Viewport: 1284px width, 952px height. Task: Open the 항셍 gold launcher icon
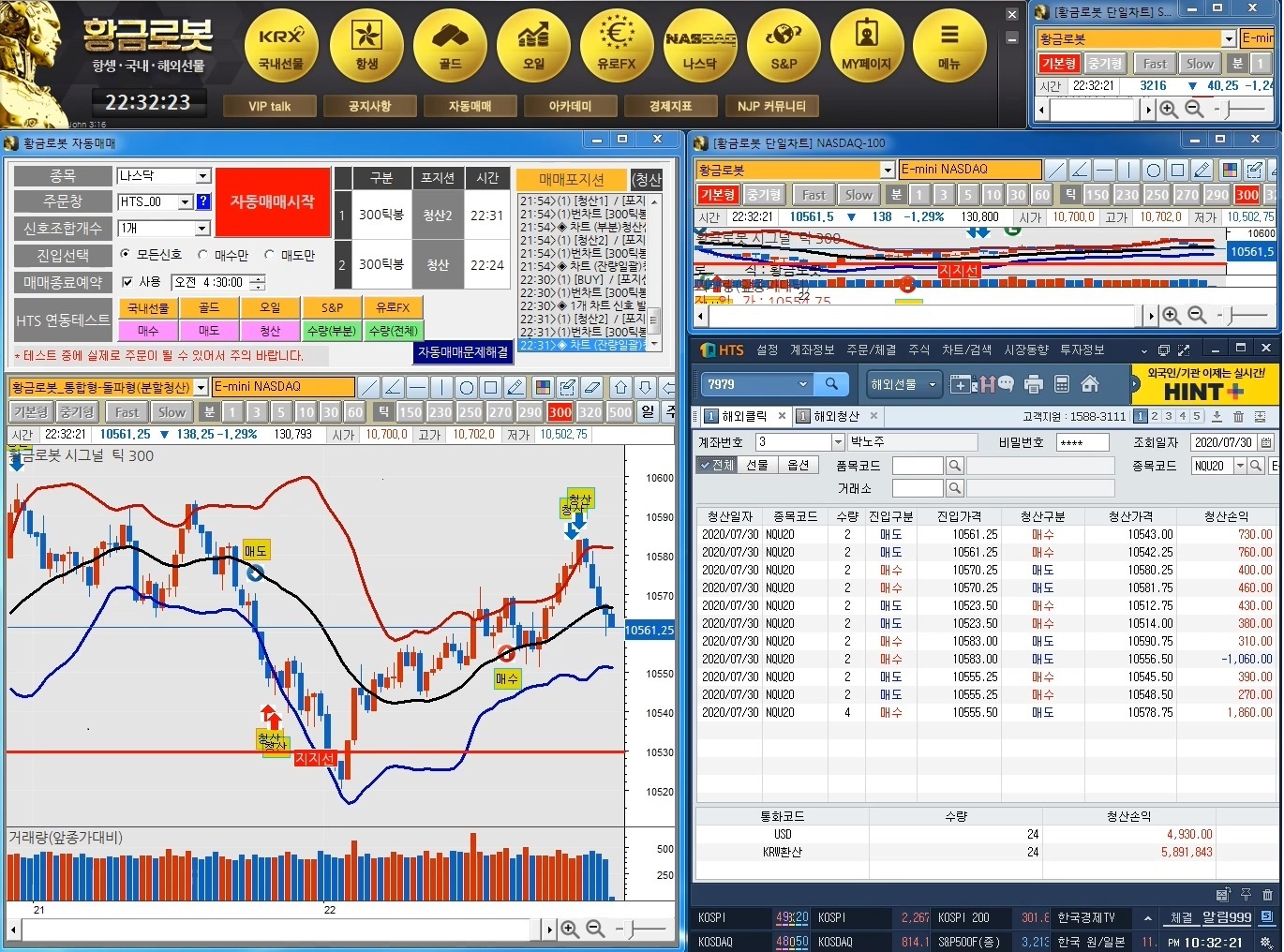[366, 46]
